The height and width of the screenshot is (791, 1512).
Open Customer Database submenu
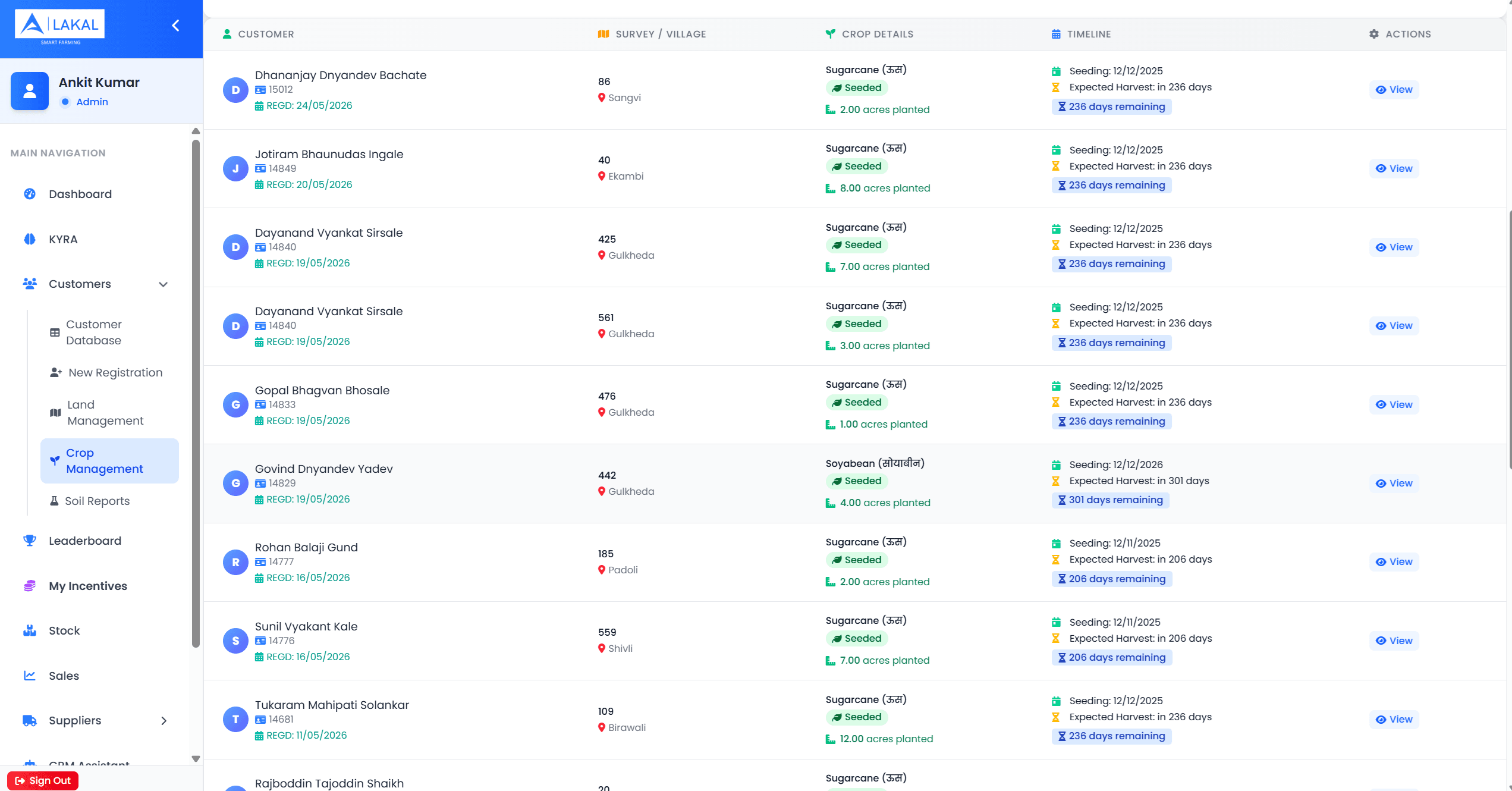tap(93, 332)
